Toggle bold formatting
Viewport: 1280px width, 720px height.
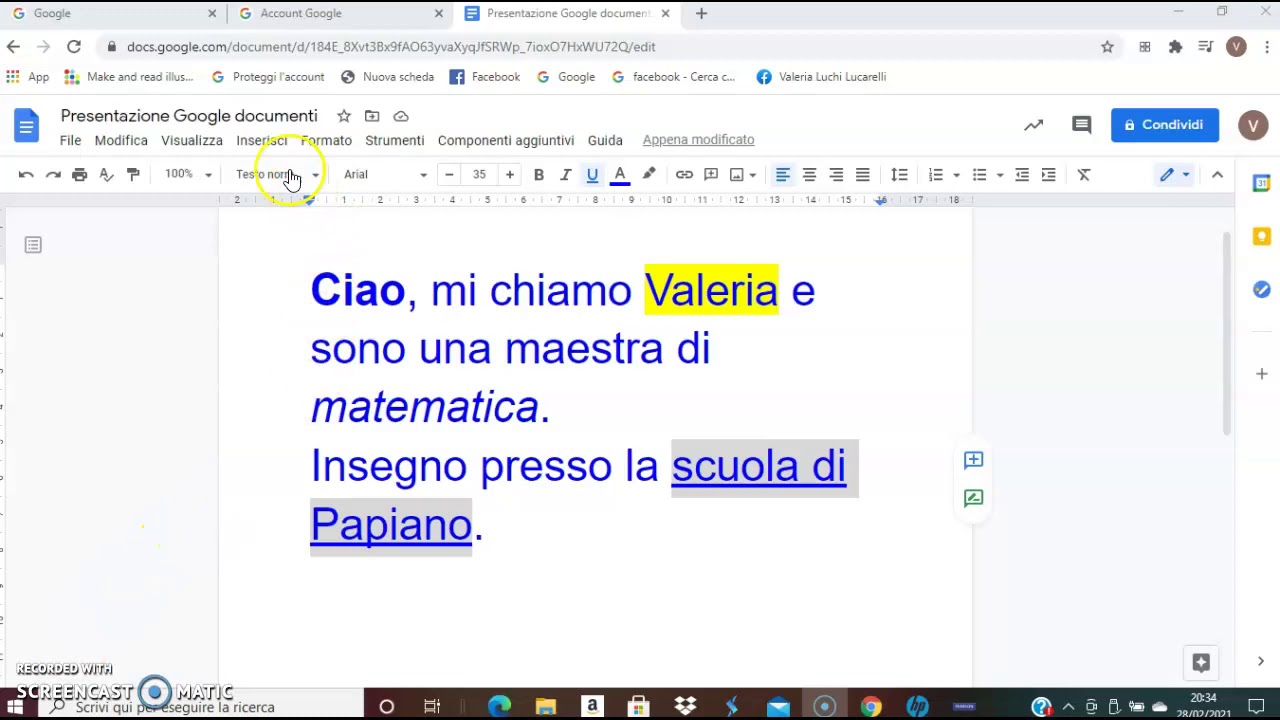[538, 175]
